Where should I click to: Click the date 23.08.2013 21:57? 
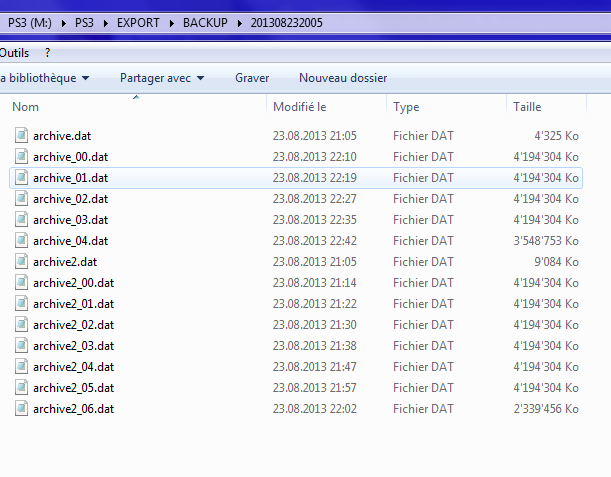(314, 389)
